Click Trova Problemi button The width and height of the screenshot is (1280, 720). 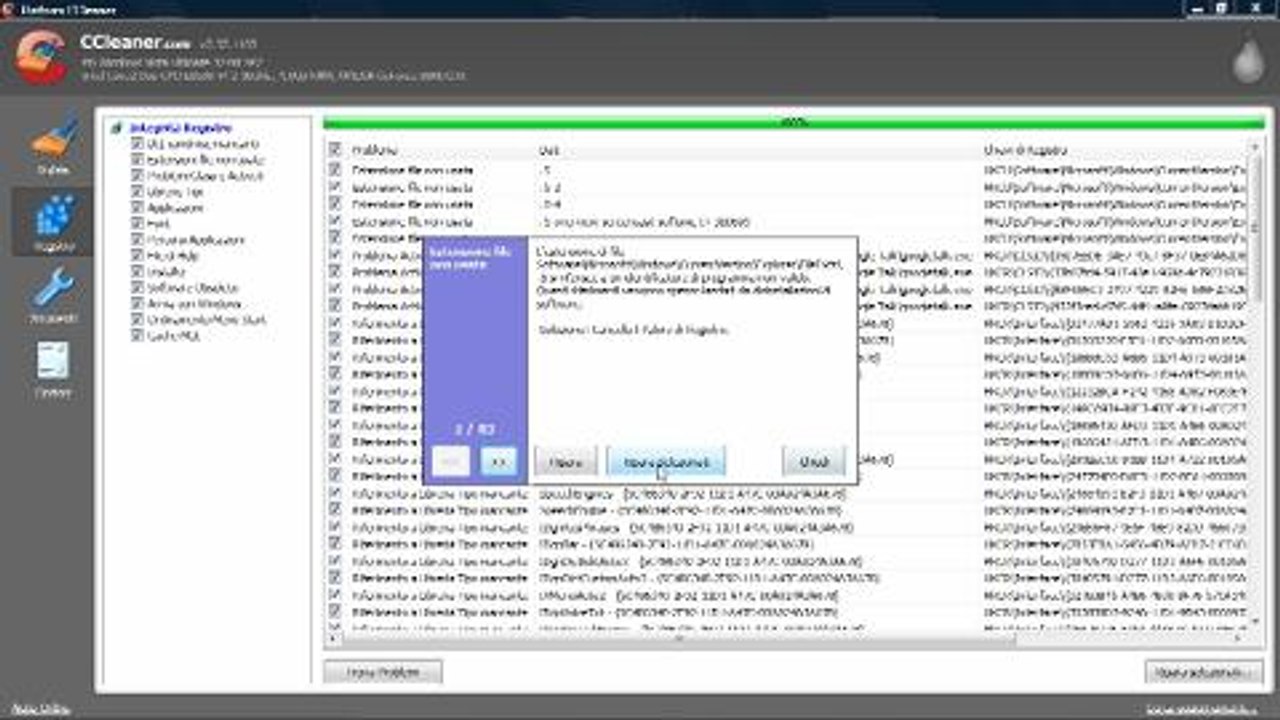383,672
